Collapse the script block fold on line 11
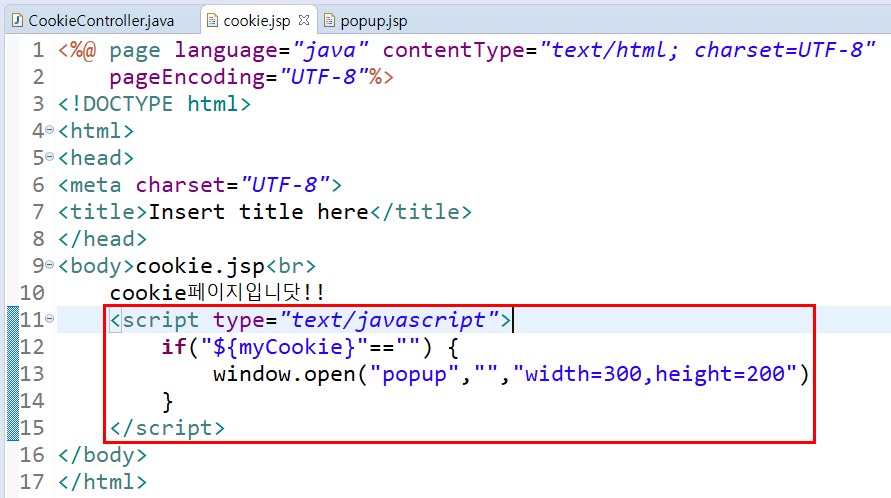The height and width of the screenshot is (498, 891). click(x=50, y=319)
